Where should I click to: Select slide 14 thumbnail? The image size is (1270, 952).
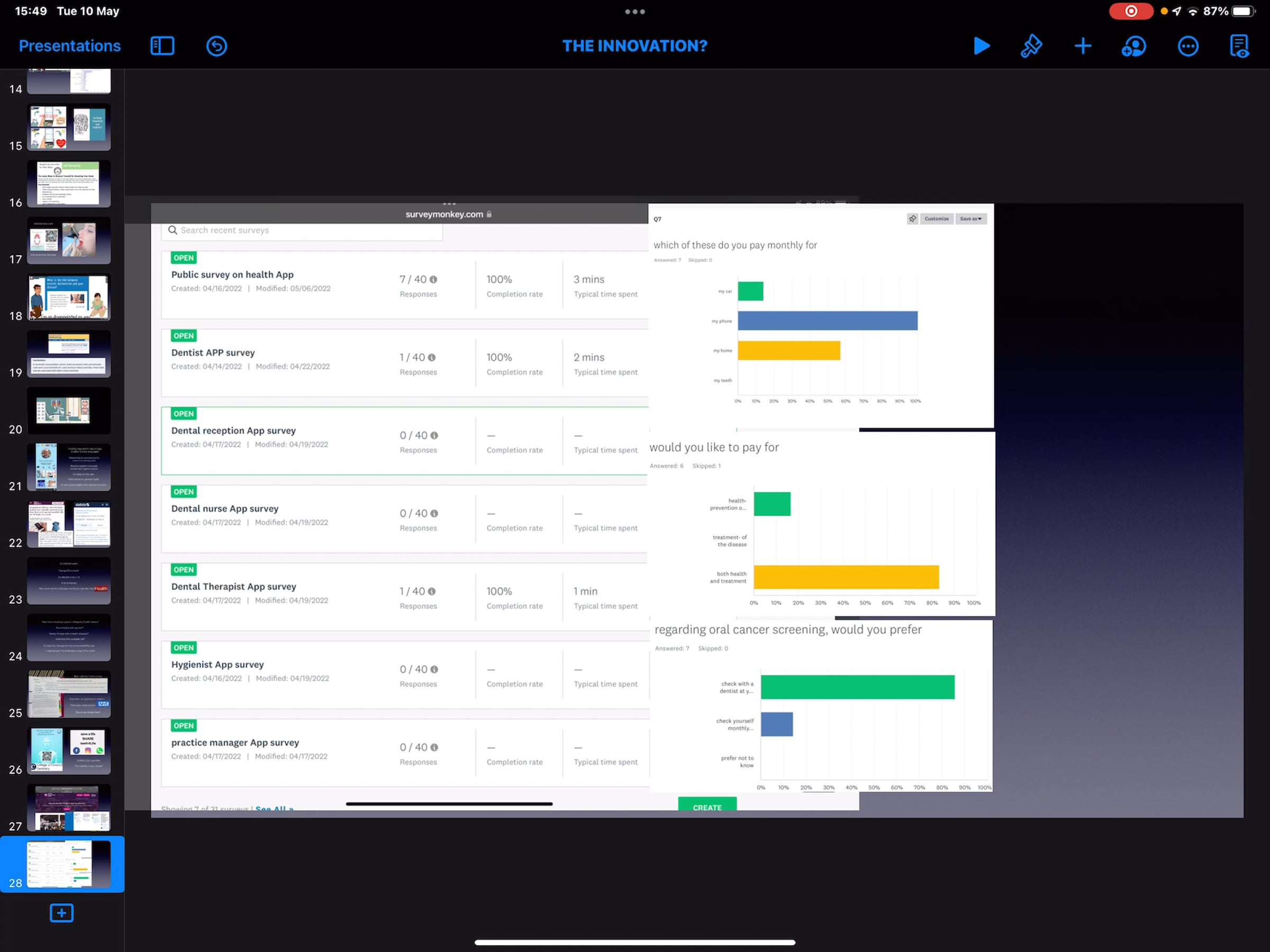click(69, 81)
